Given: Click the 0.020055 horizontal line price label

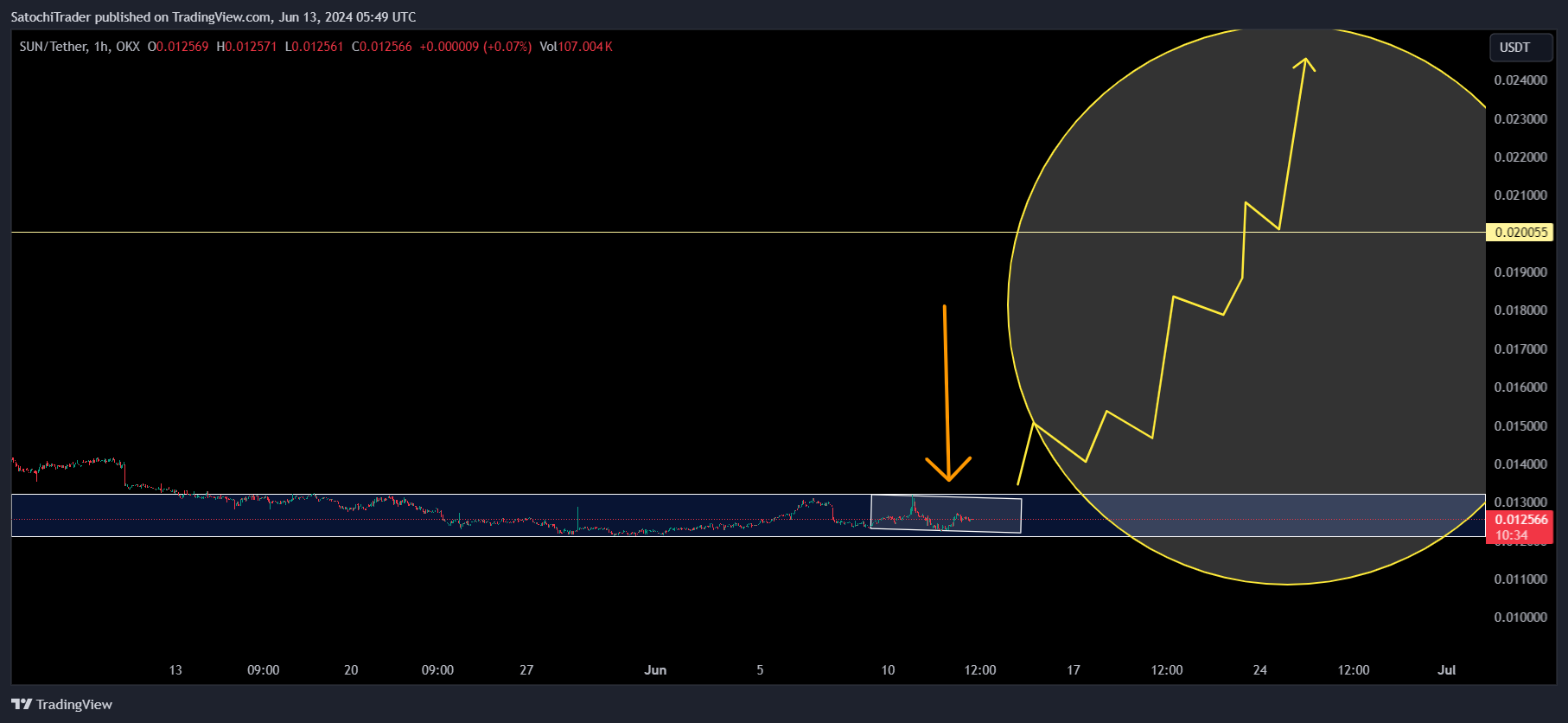Looking at the screenshot, I should (x=1520, y=232).
